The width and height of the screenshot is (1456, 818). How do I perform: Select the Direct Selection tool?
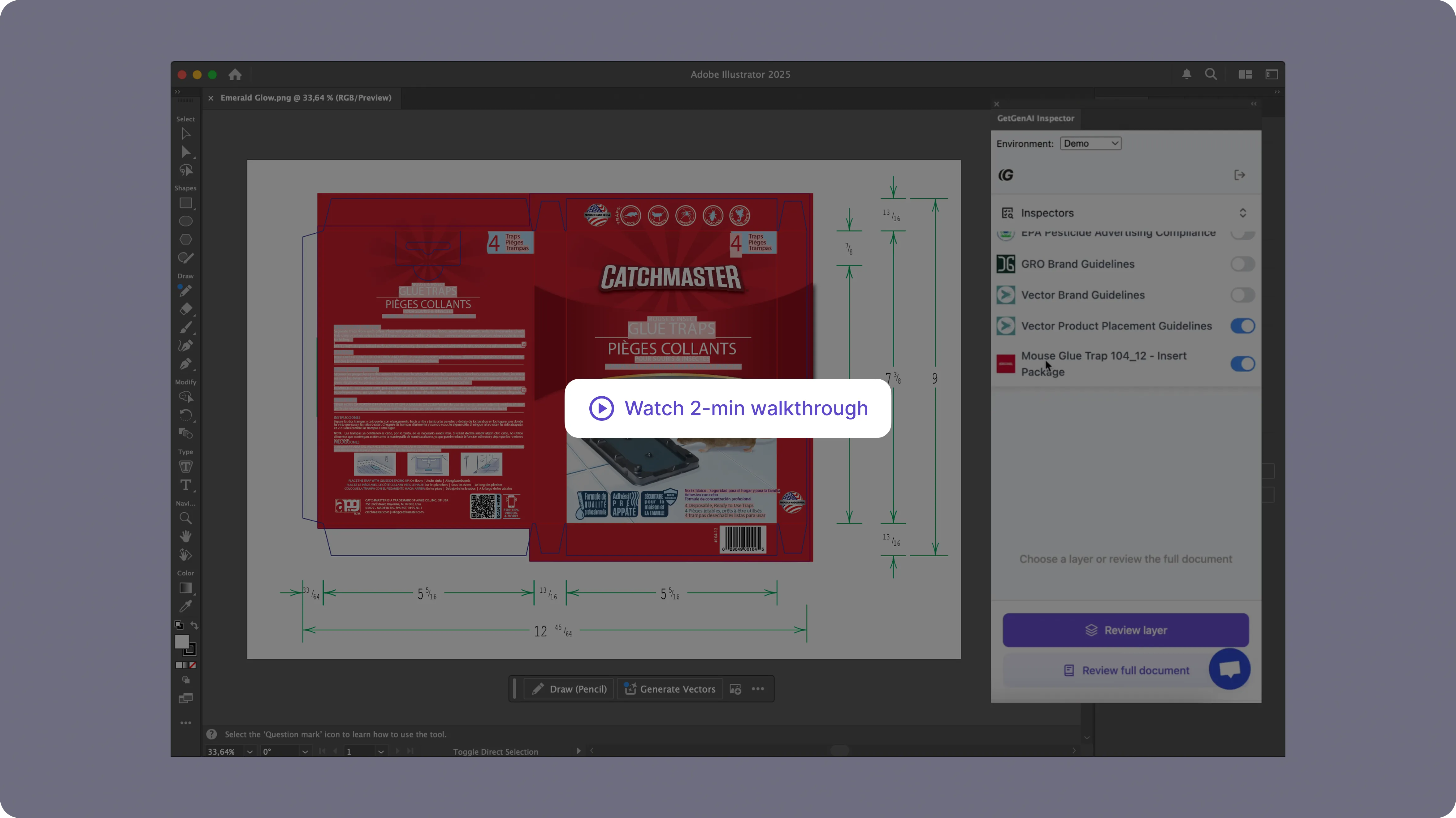pos(185,152)
